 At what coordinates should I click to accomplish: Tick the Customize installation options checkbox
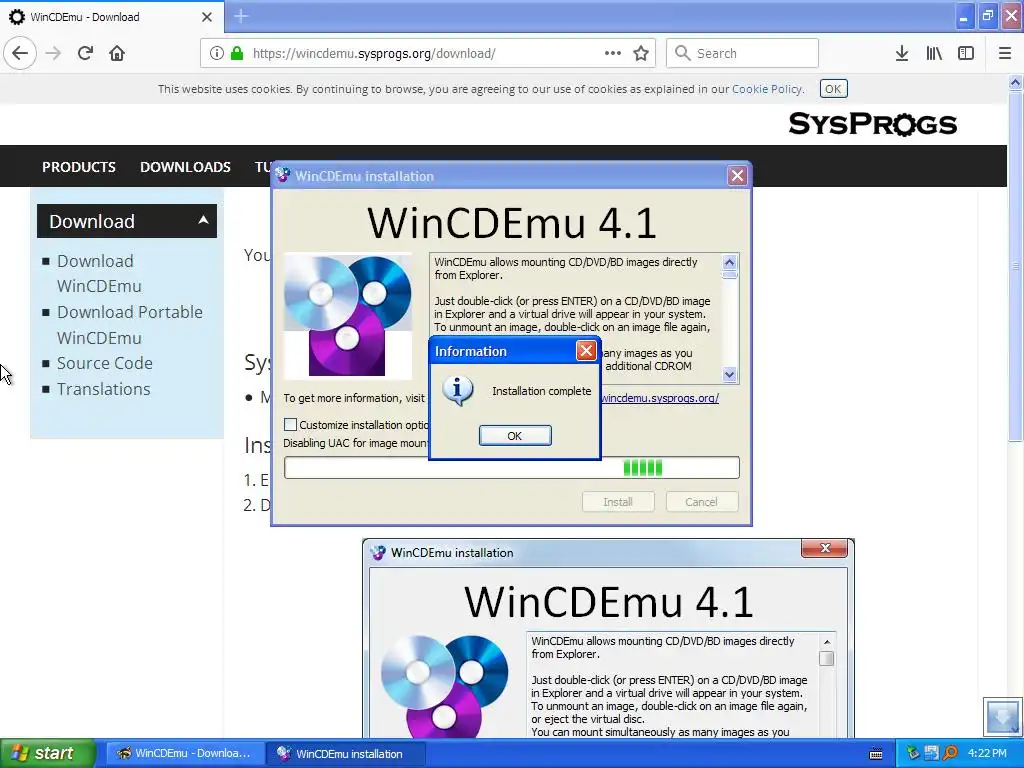[291, 424]
